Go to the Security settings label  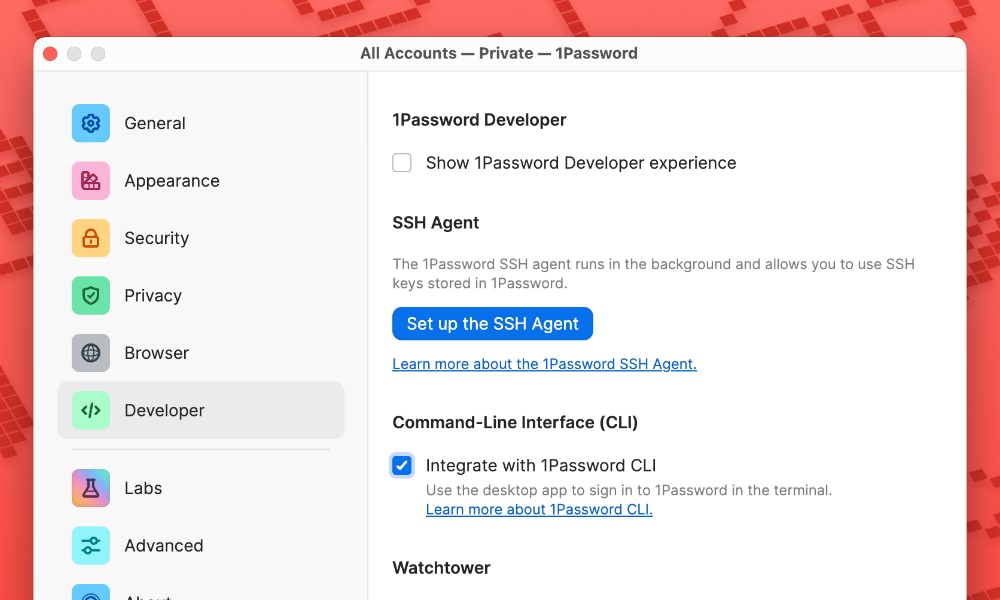point(157,238)
